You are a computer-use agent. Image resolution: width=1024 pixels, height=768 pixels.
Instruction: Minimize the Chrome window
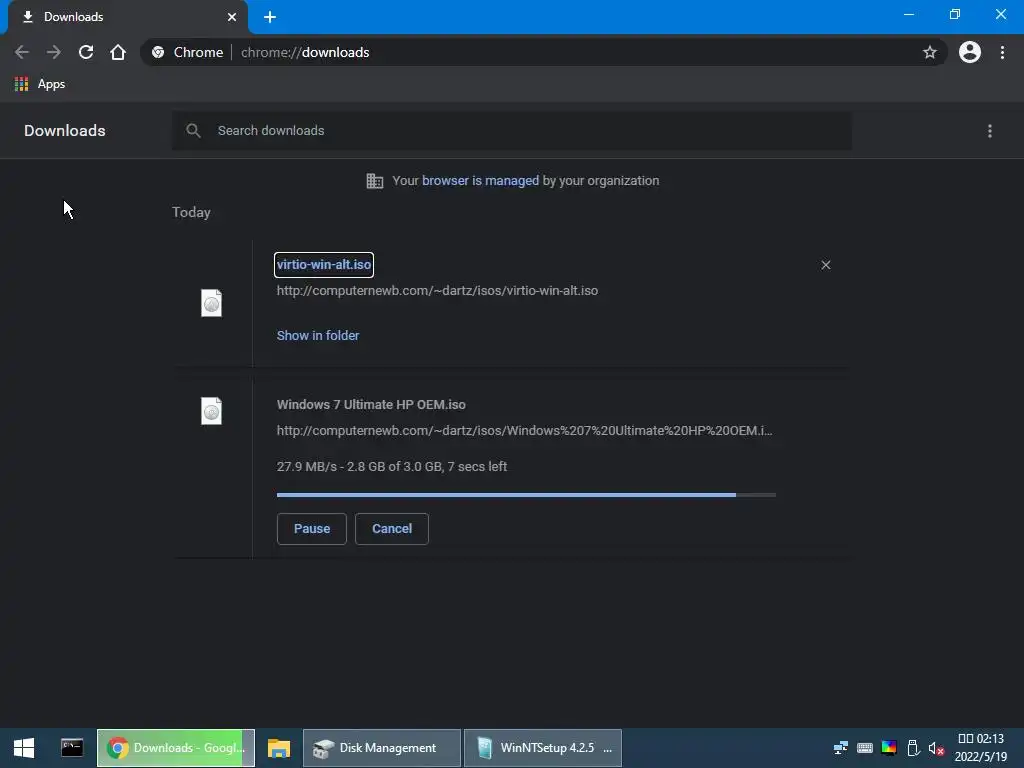pyautogui.click(x=908, y=14)
